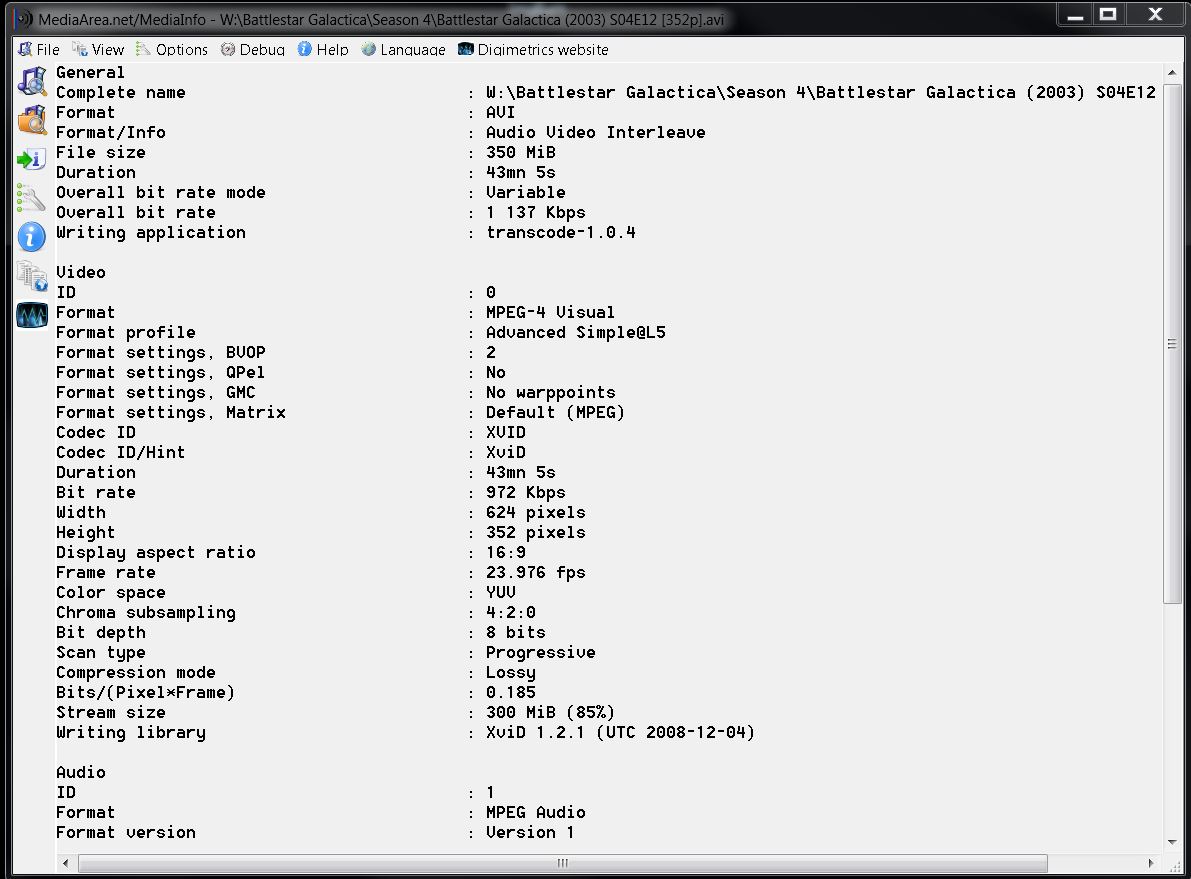Click the 'Overall bit rate mode' label
The image size is (1191, 879).
[161, 192]
